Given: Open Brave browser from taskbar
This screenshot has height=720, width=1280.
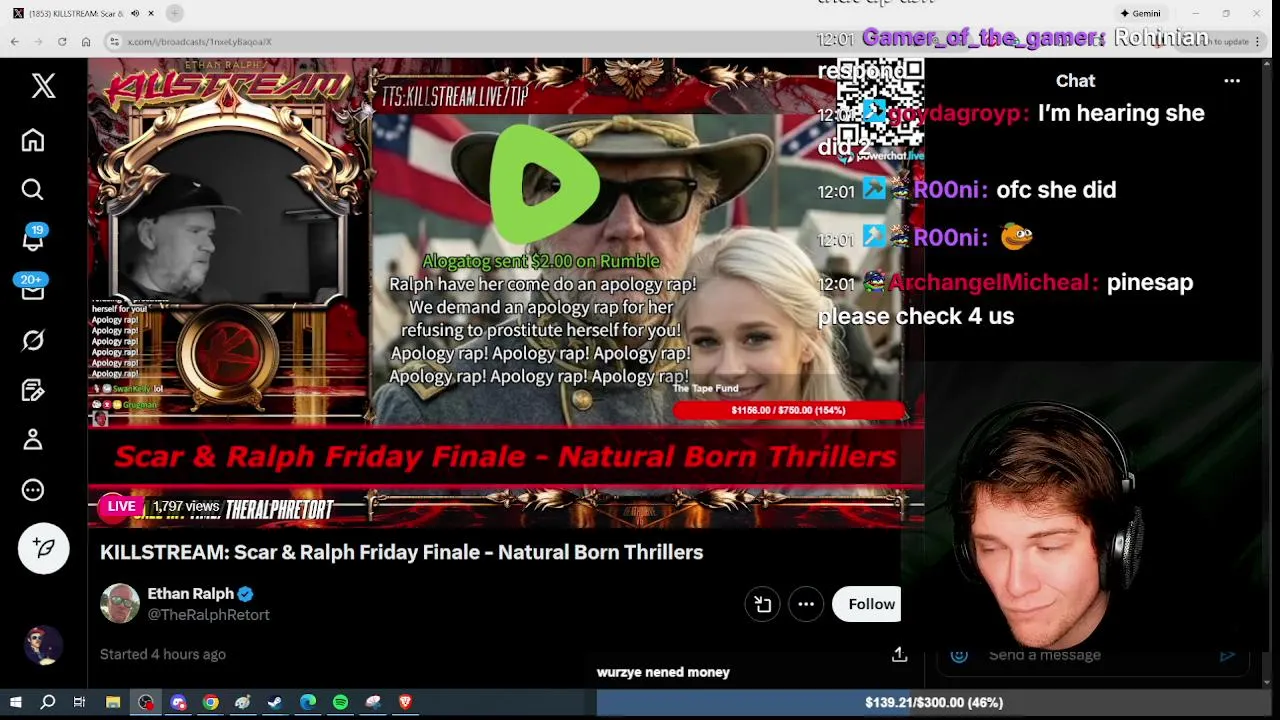Looking at the screenshot, I should coord(405,702).
